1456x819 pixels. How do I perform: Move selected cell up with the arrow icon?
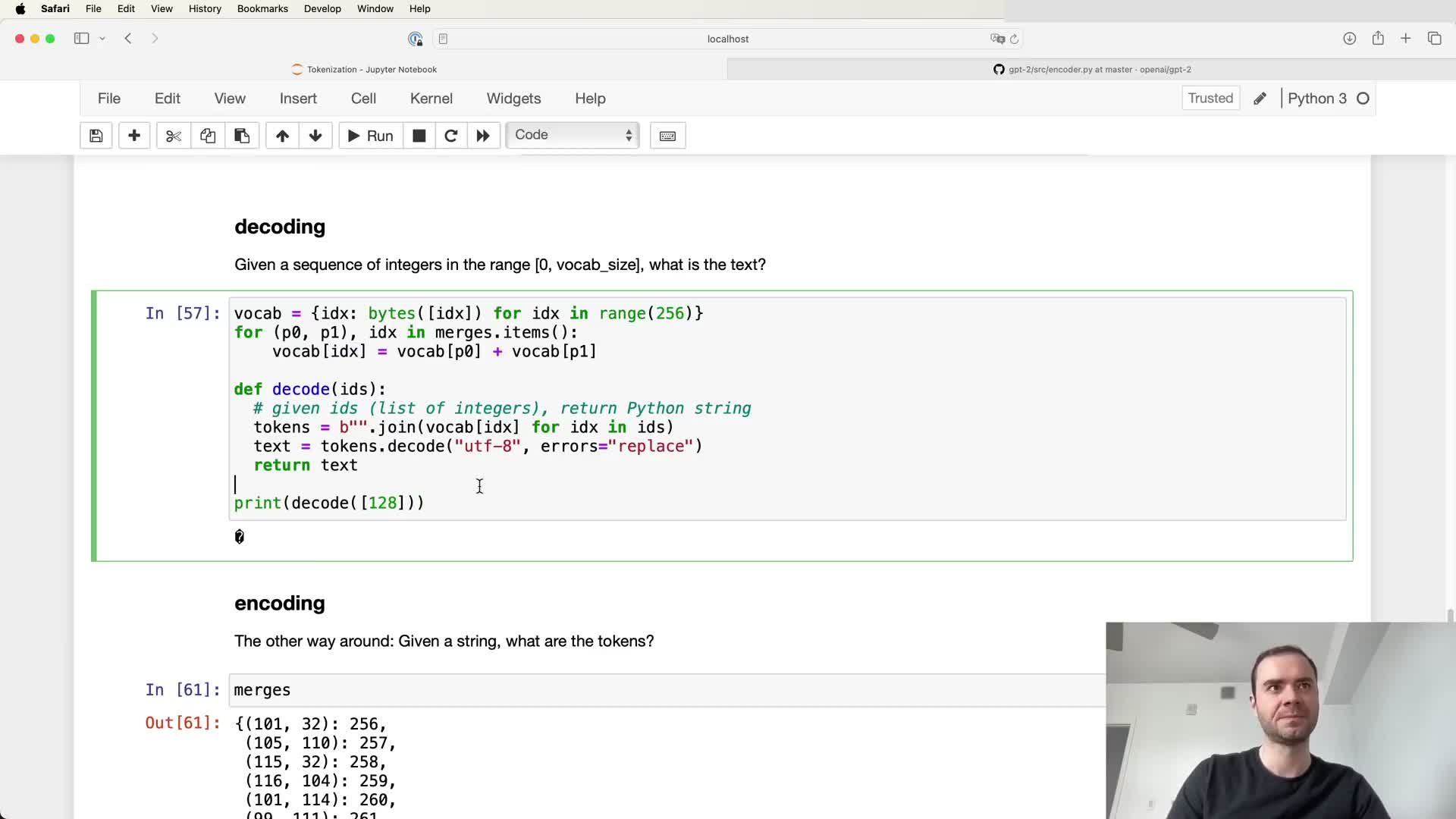(282, 136)
